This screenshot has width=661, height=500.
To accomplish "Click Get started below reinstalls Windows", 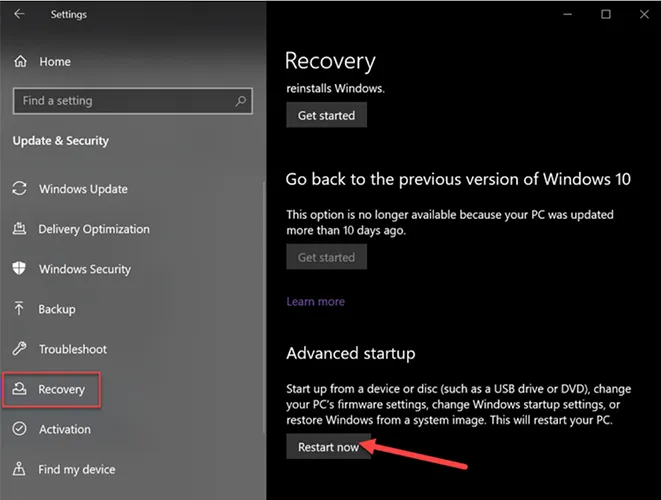I will (326, 115).
